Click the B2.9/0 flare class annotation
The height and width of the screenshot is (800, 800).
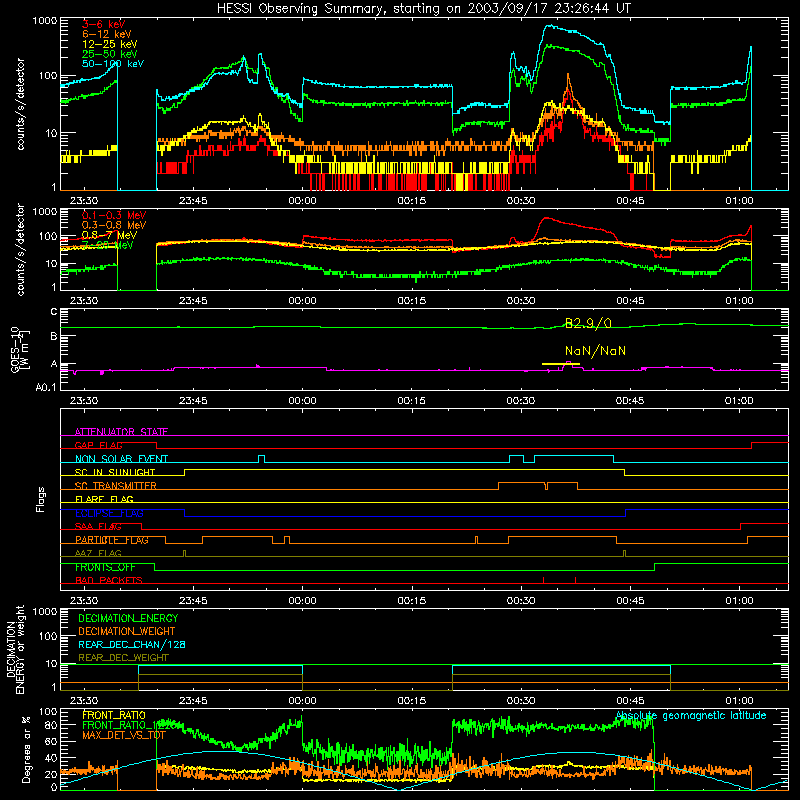[x=588, y=323]
